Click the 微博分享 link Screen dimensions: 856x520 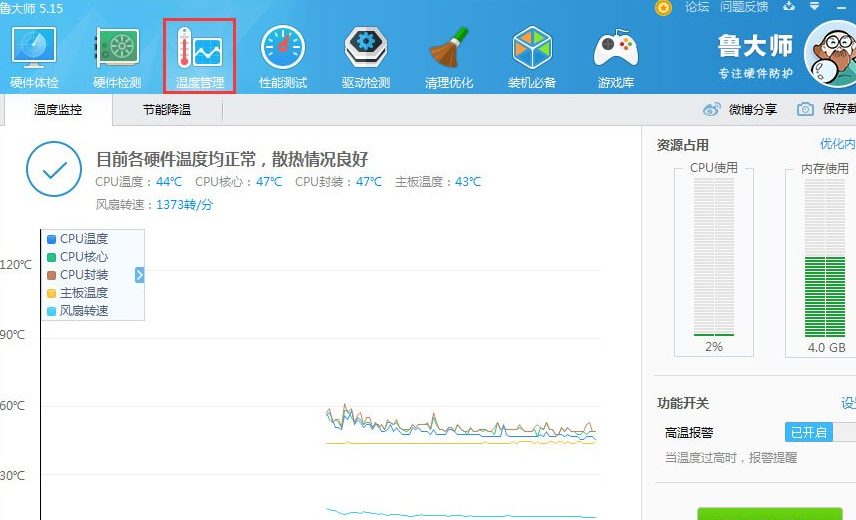coord(753,110)
